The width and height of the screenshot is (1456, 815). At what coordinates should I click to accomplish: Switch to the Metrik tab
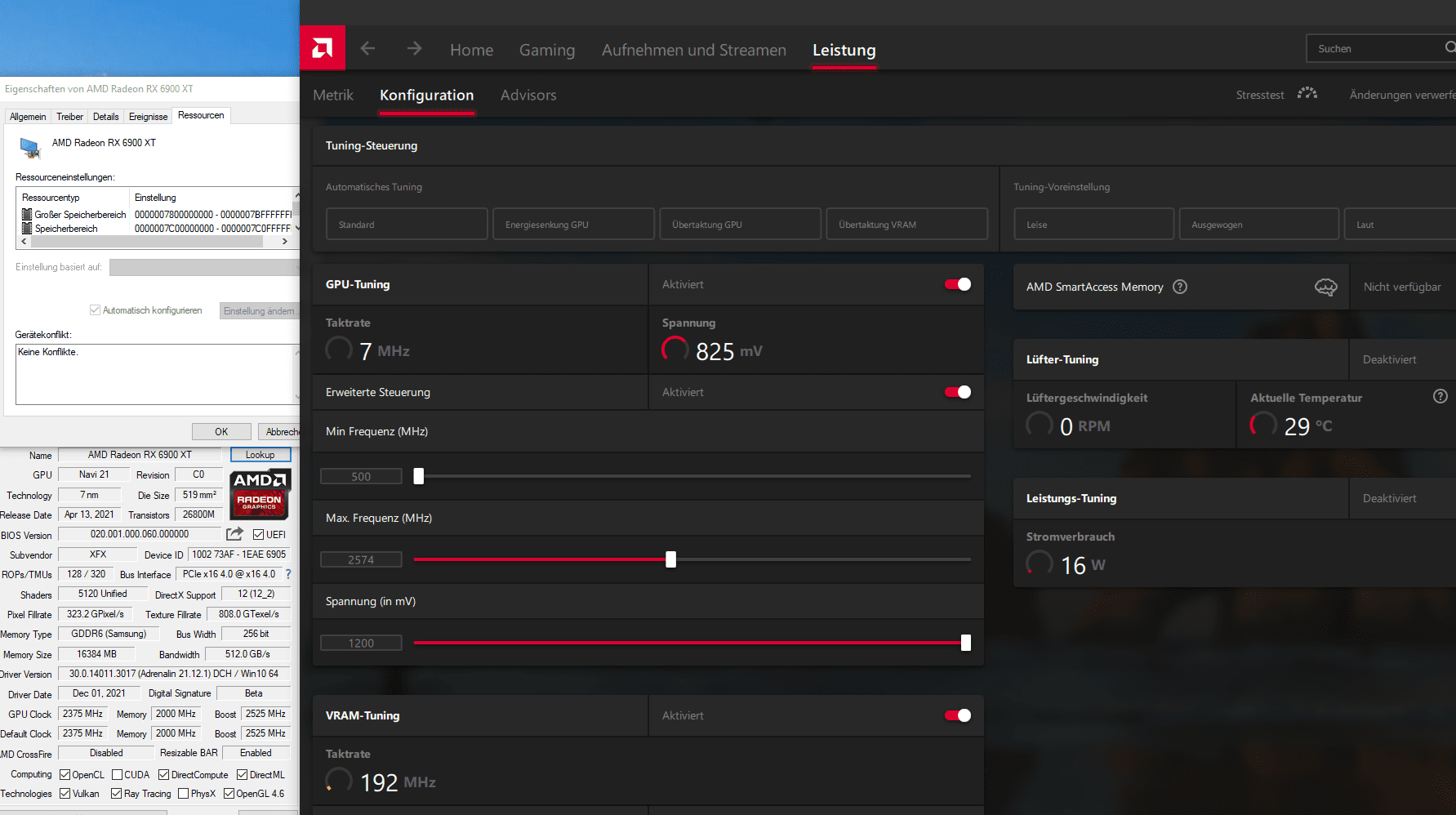tap(333, 95)
